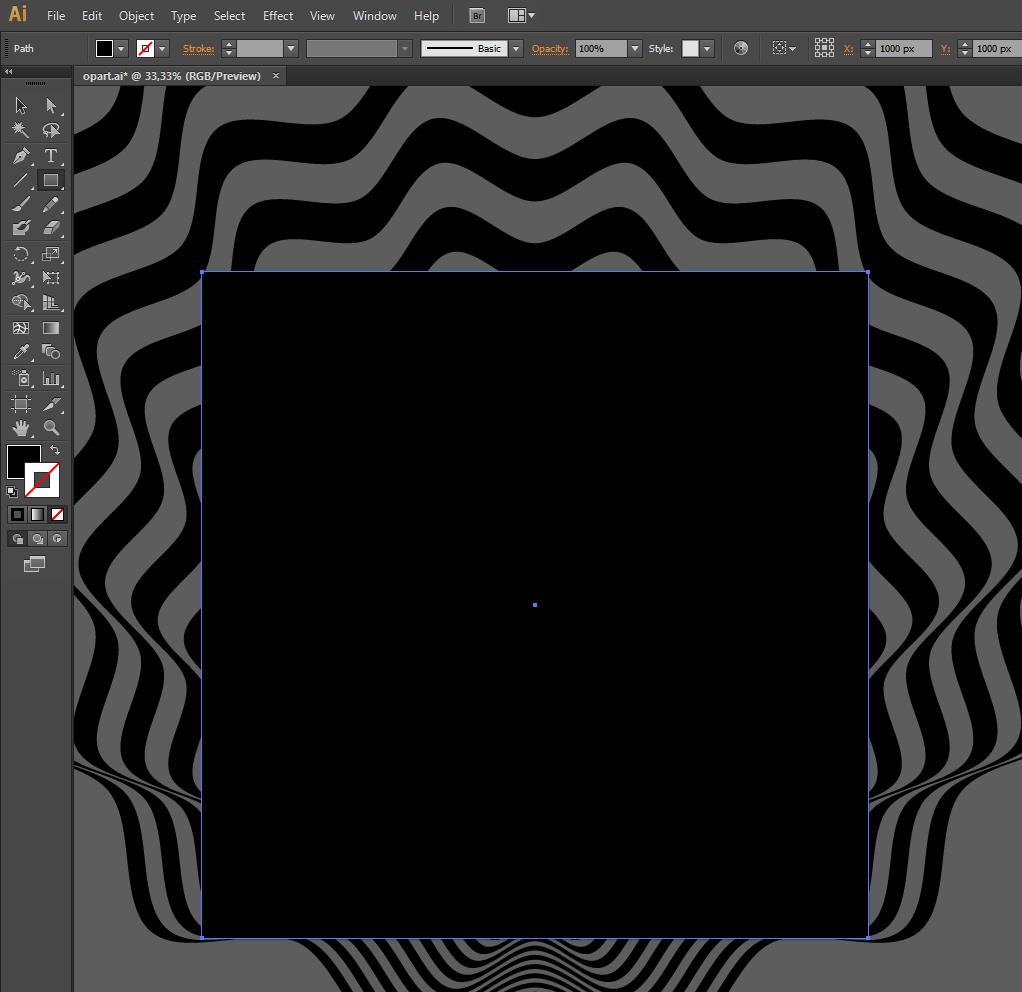
Task: Select the Zoom magnifier tool
Action: (51, 428)
